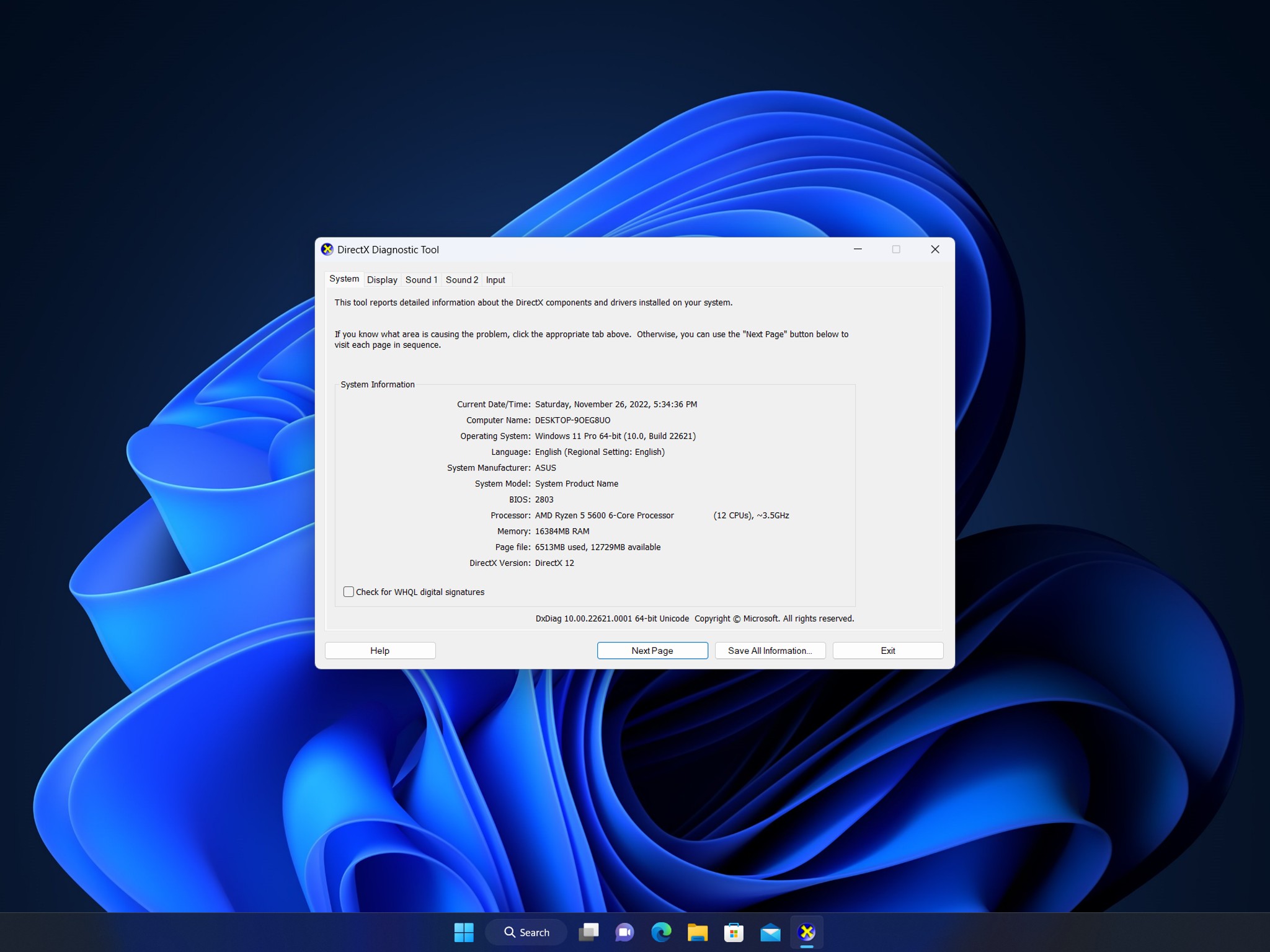Enable Check for WHQL digital signatures
Image resolution: width=1270 pixels, height=952 pixels.
(349, 592)
